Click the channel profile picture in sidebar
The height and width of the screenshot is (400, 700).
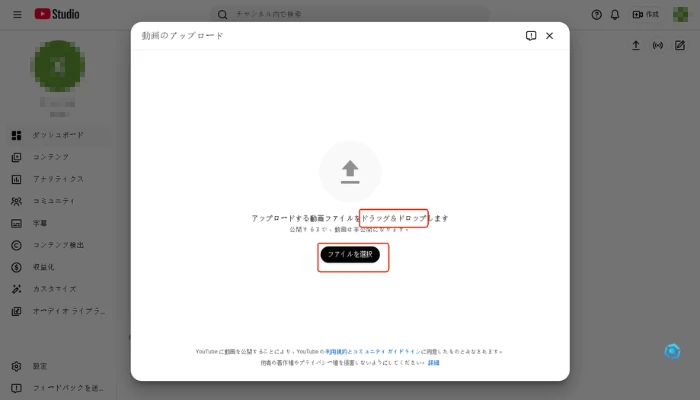coord(60,66)
